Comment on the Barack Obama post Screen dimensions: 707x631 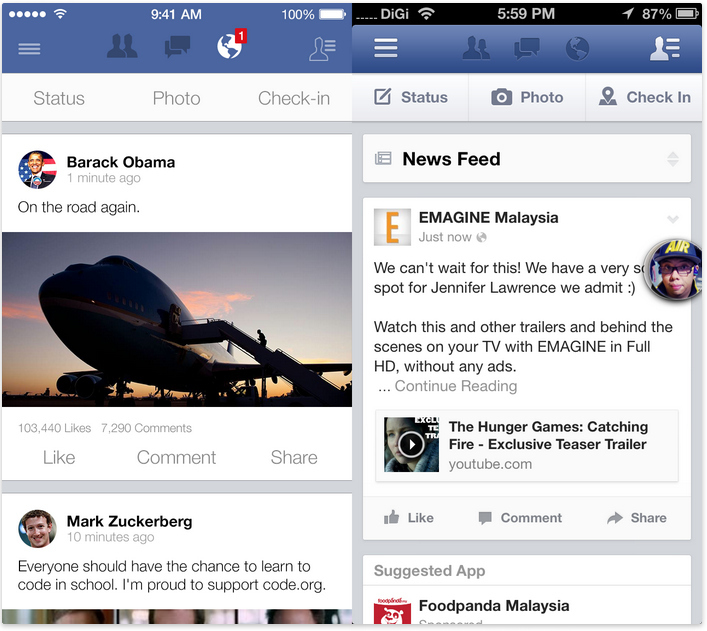[176, 457]
